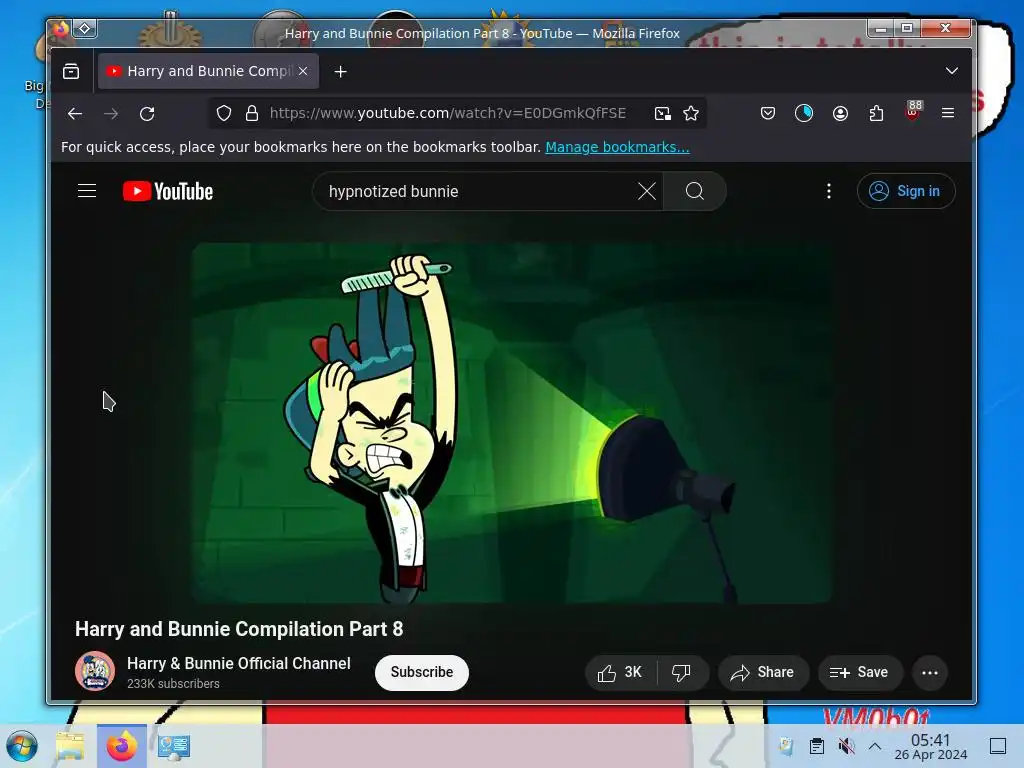Expand the list all tabs chevron

952,71
